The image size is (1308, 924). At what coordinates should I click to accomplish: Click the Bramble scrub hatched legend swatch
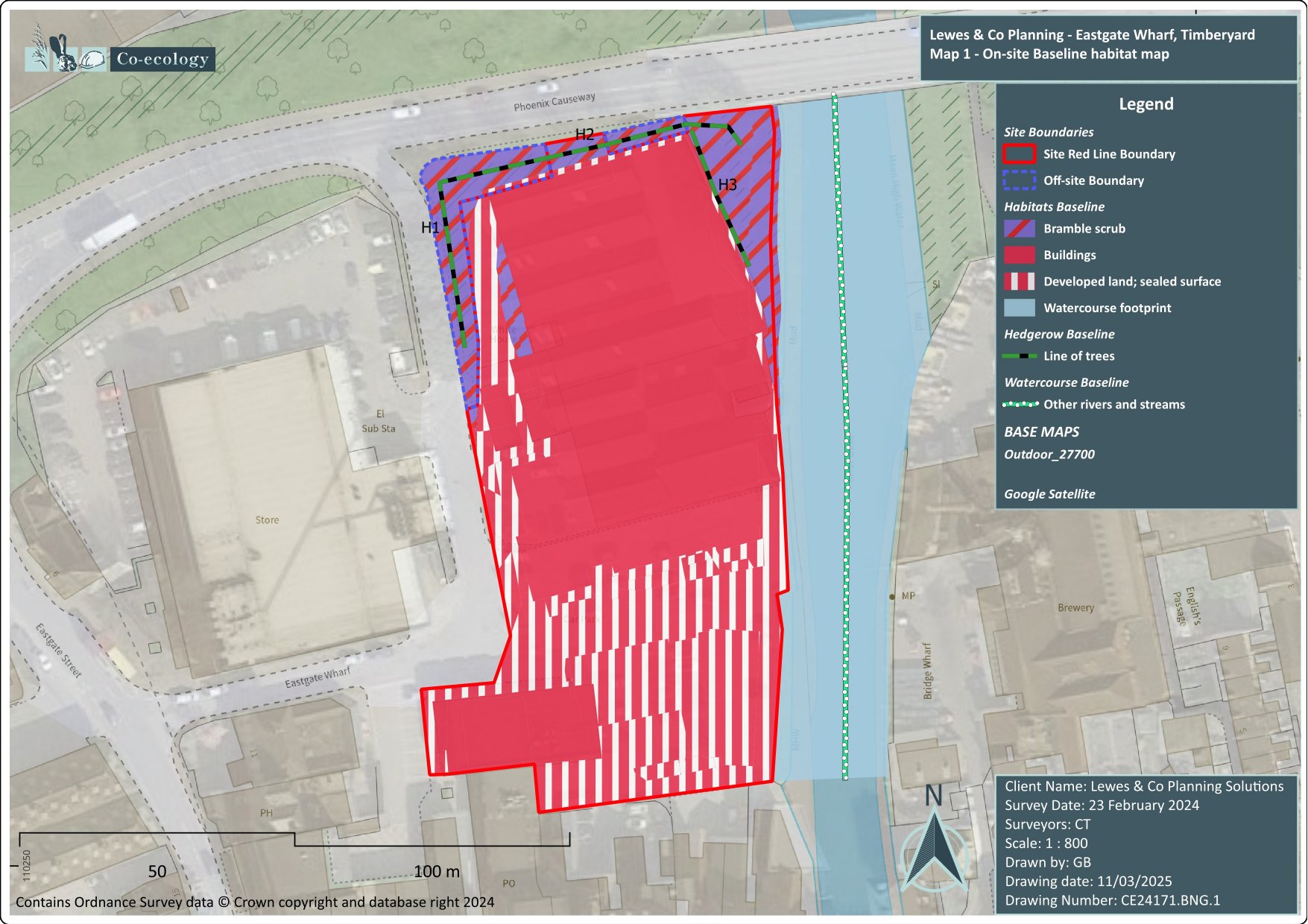pos(1019,229)
